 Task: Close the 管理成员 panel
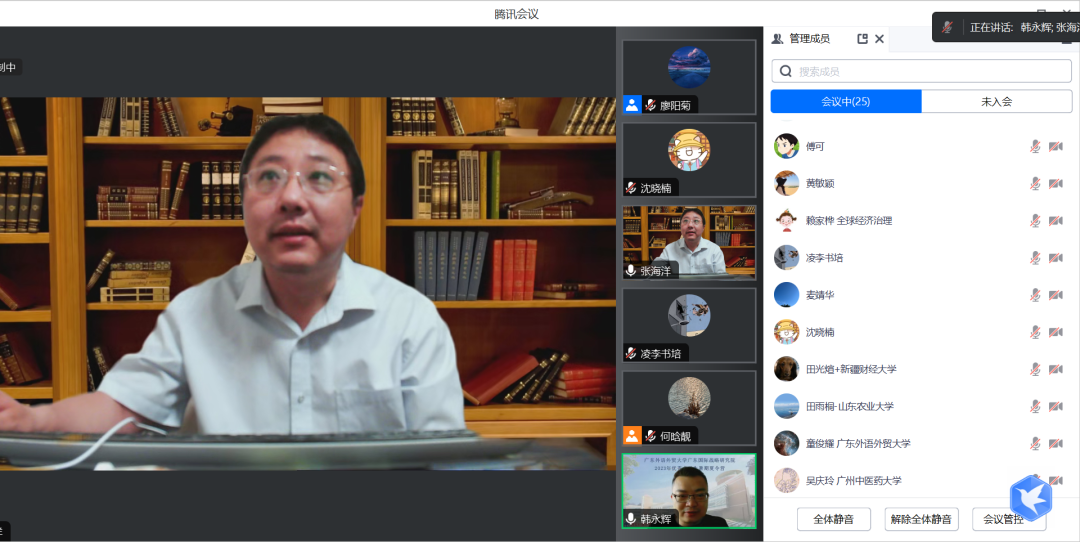[x=879, y=39]
